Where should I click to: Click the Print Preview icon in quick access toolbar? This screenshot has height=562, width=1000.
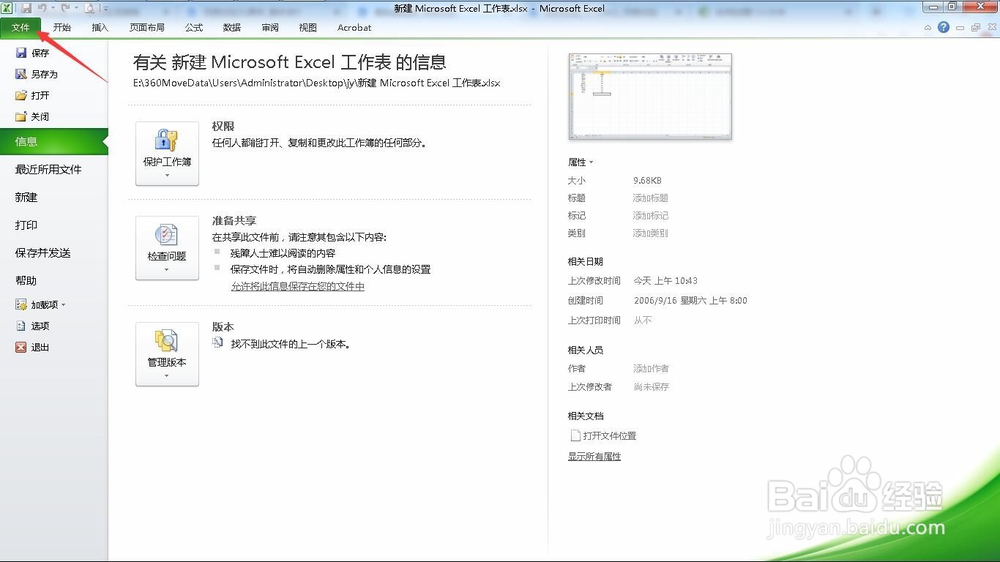click(x=89, y=8)
